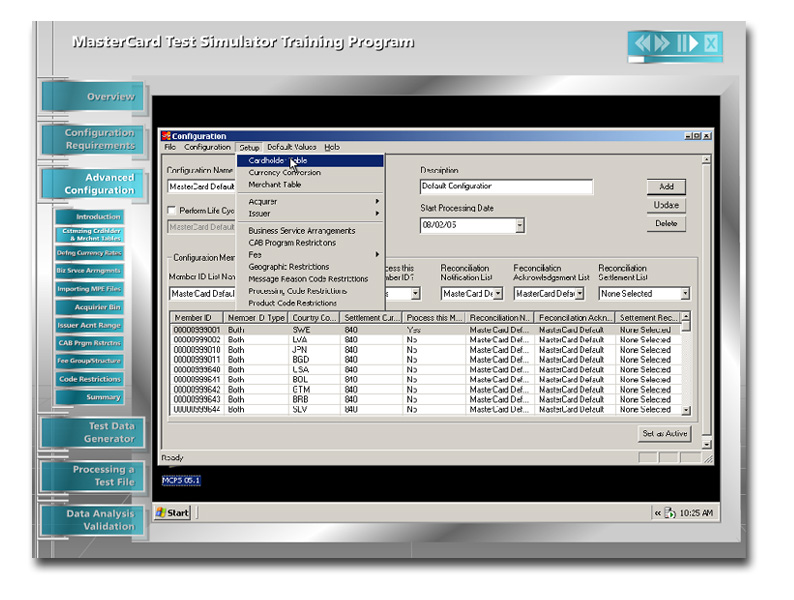
Task: Expand the Acquirer submenu
Action: click(310, 202)
